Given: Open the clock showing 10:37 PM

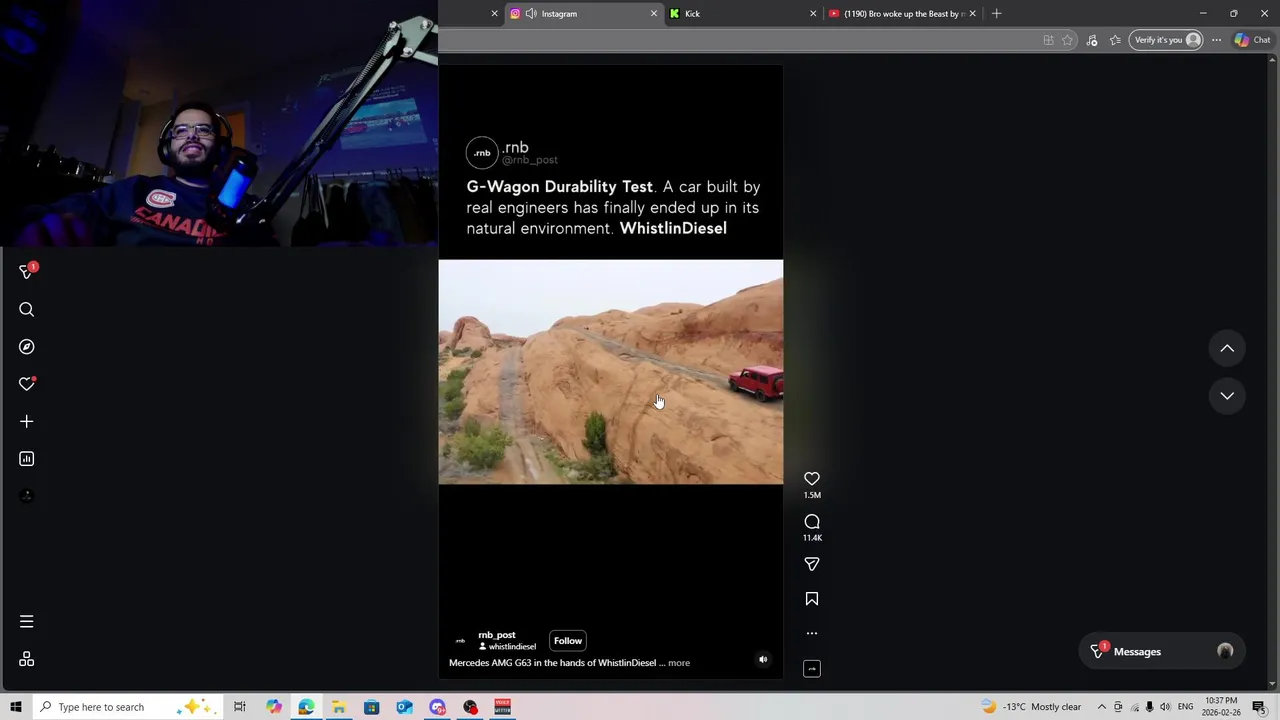Looking at the screenshot, I should coord(1222,707).
